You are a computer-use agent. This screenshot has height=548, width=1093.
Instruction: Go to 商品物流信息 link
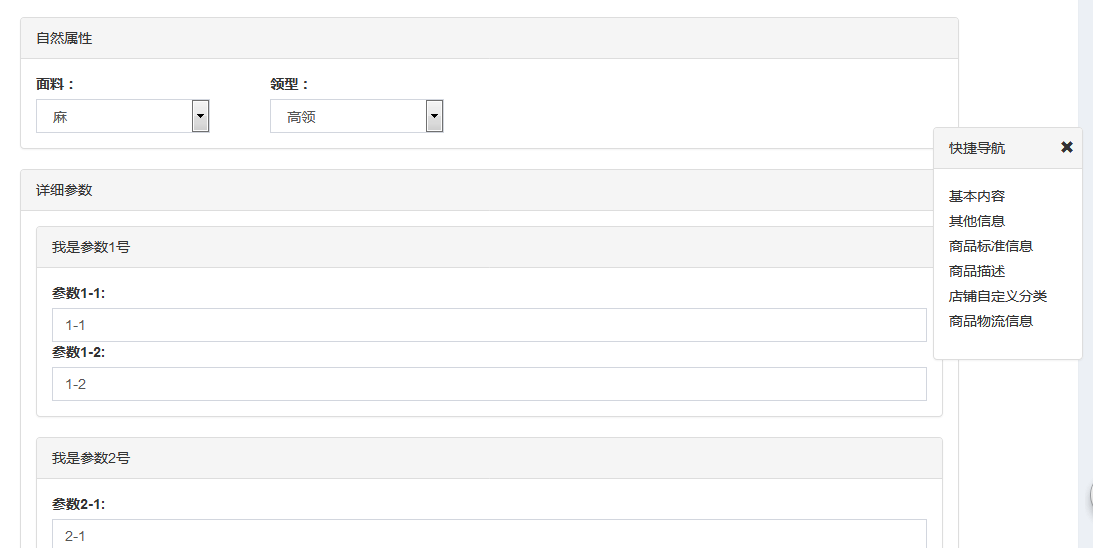(x=991, y=321)
